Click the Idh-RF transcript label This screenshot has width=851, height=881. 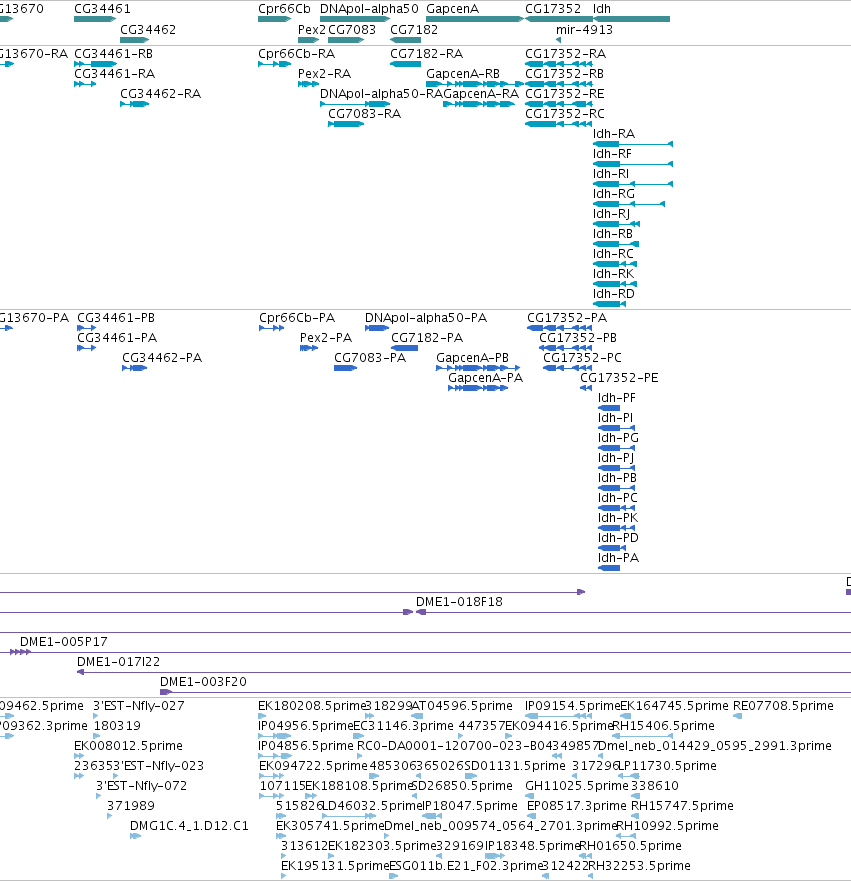[x=612, y=153]
